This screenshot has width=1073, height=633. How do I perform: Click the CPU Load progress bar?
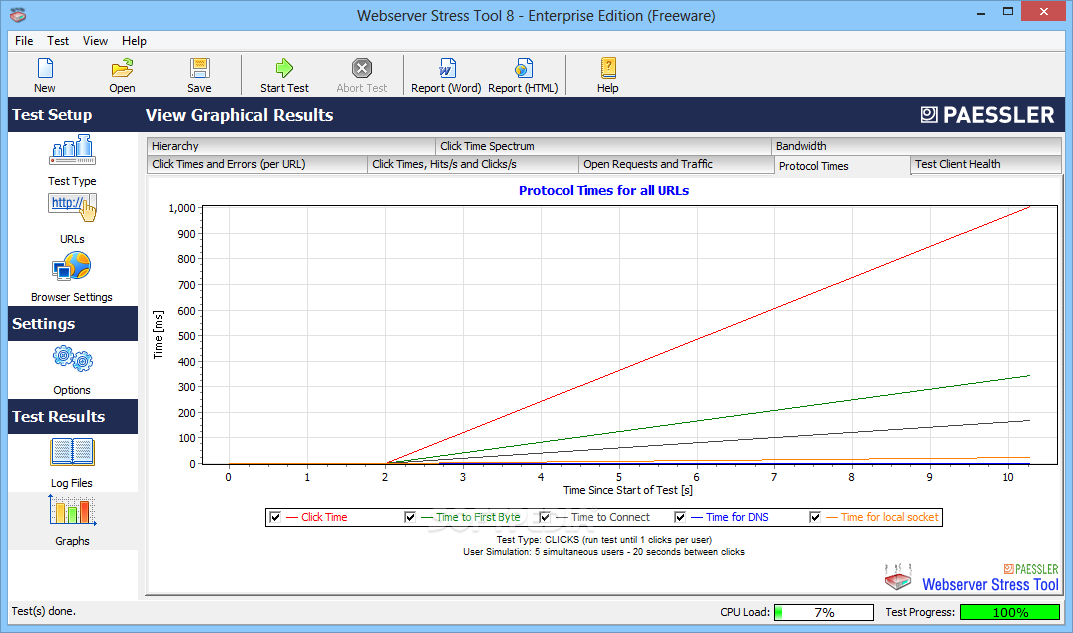tap(824, 612)
